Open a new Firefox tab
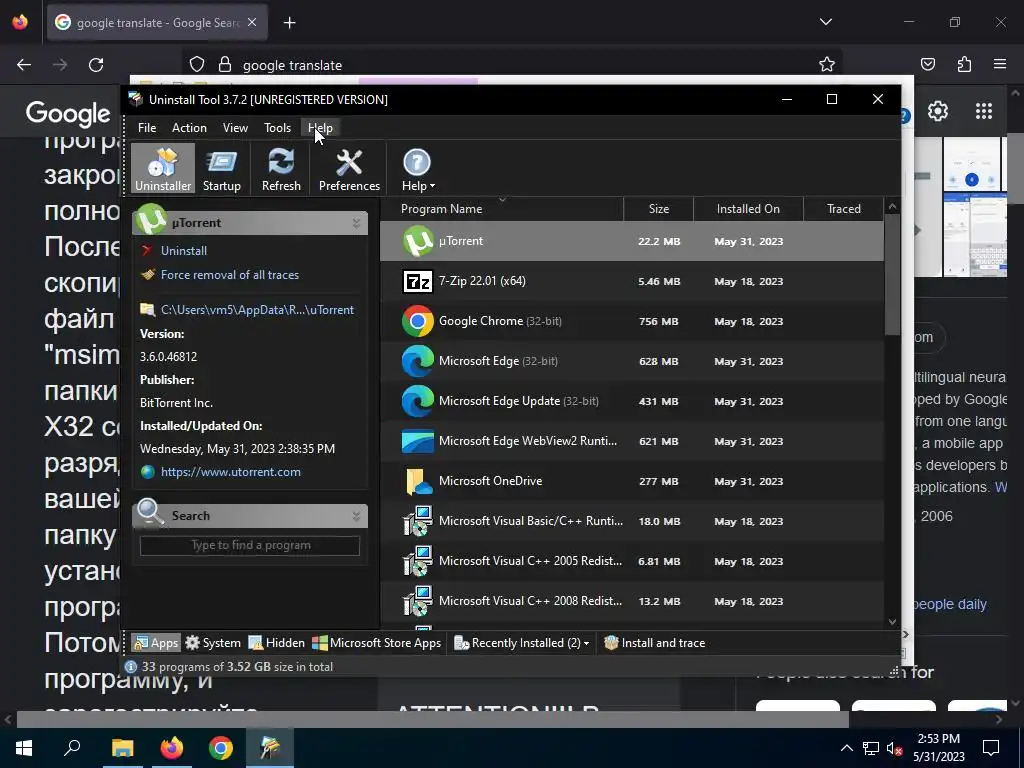The height and width of the screenshot is (768, 1024). [289, 23]
